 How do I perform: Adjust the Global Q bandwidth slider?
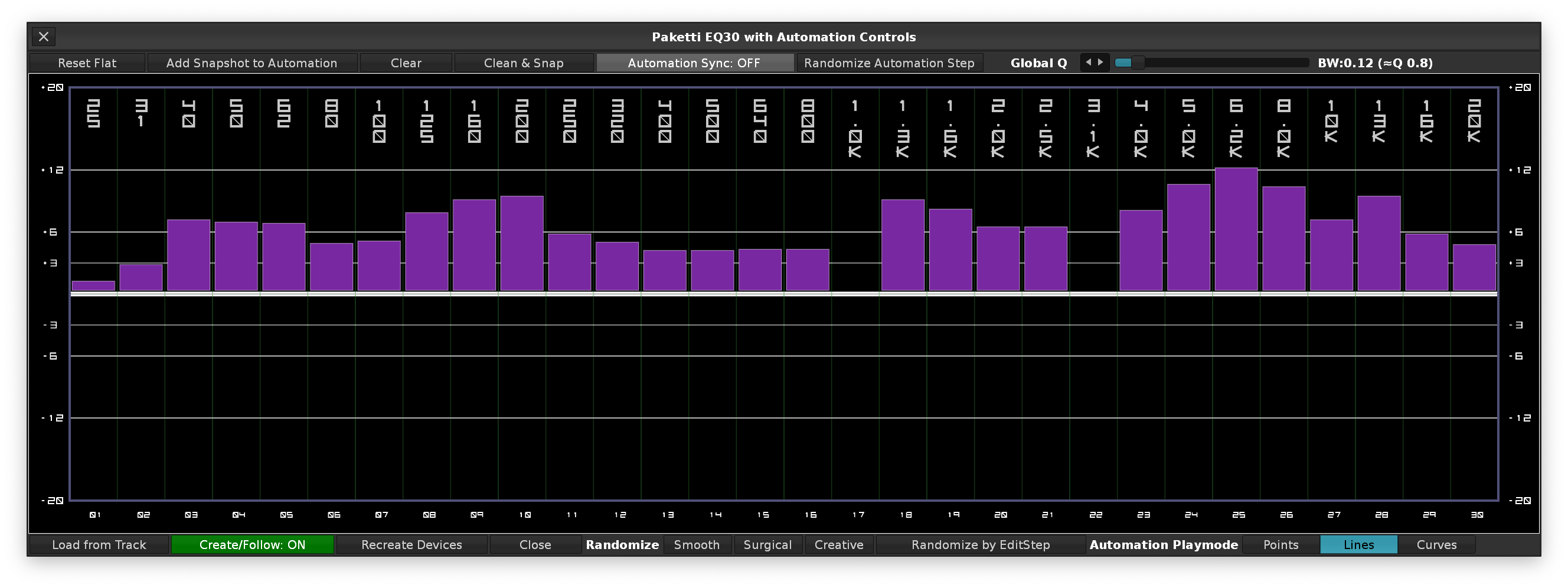pyautogui.click(x=1211, y=63)
